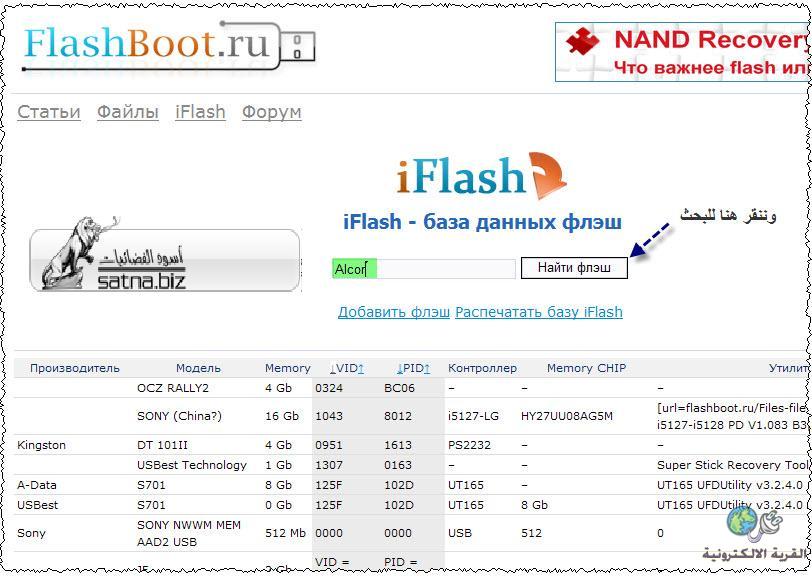Image resolution: width=812 pixels, height=576 pixels.
Task: Open the NAND Recovery banner ad
Action: pos(683,52)
